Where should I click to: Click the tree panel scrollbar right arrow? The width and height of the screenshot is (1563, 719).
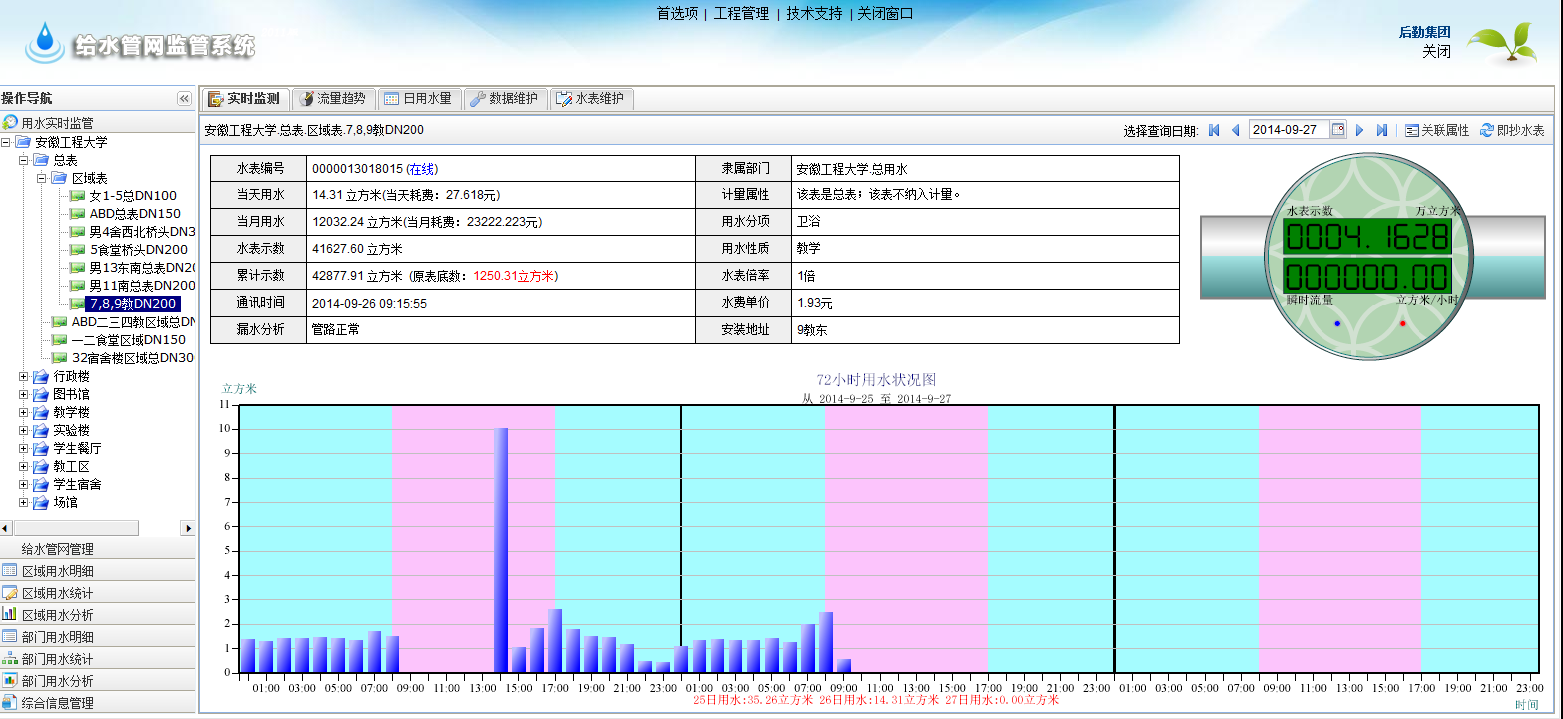[187, 528]
